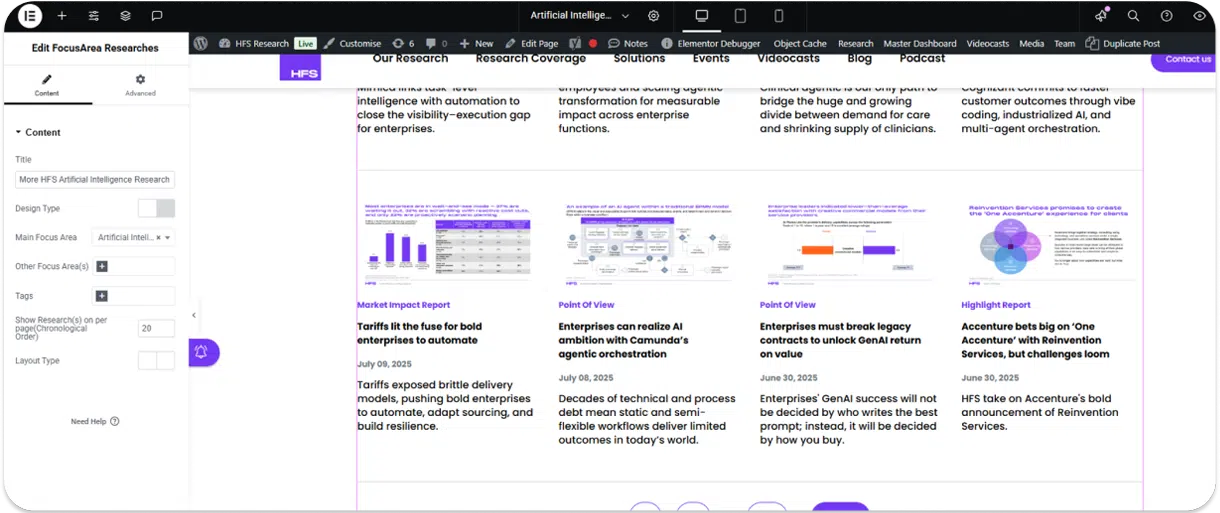Open Podcast in site navigation
The image size is (1220, 513).
922,59
